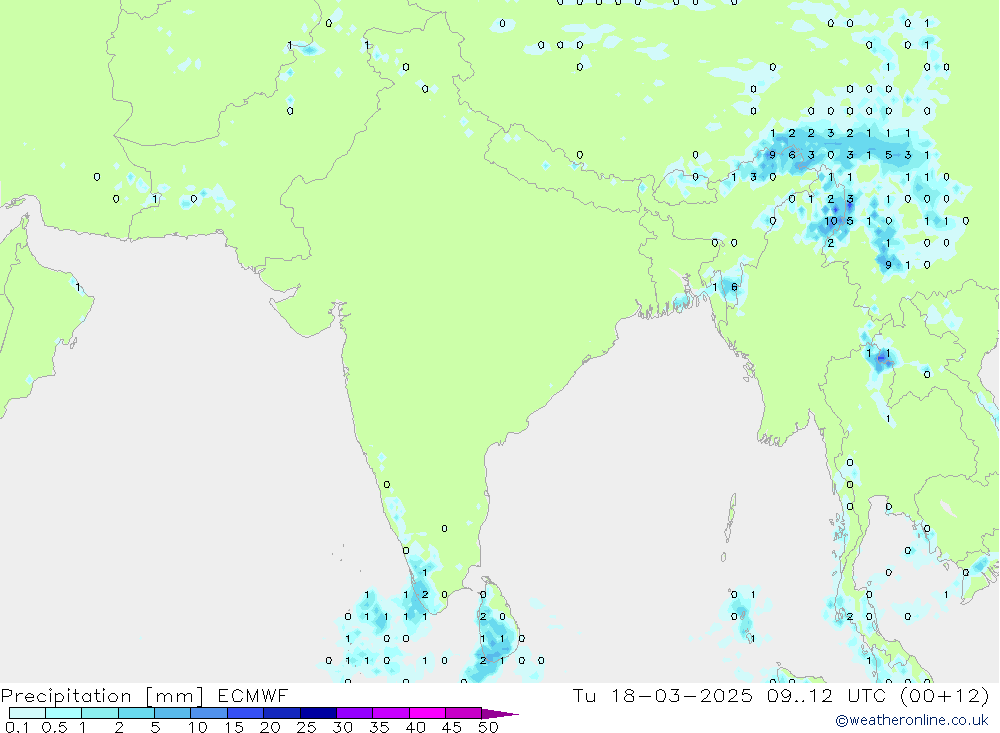The height and width of the screenshot is (733, 1000).
Task: Click the "10" precipitation value on the map
Action: [830, 221]
